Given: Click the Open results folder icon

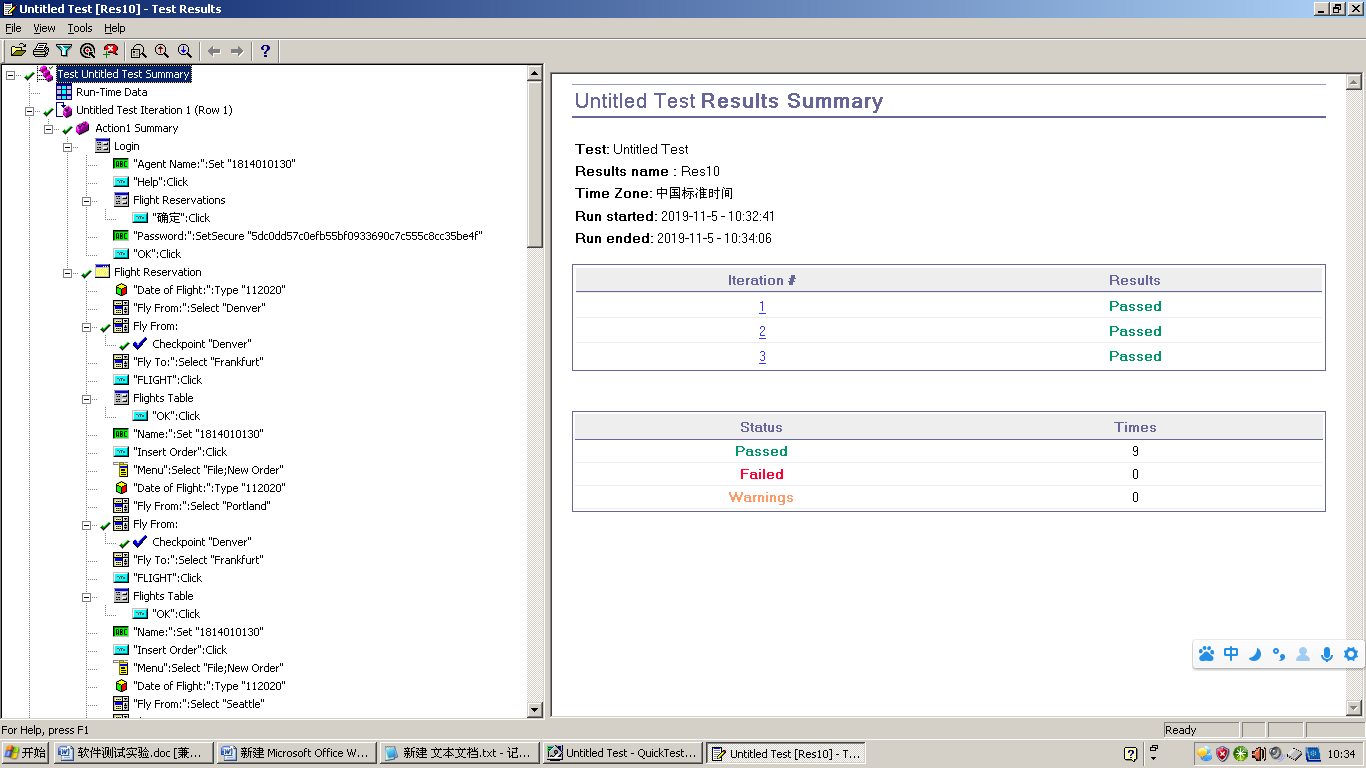Looking at the screenshot, I should click(x=18, y=51).
